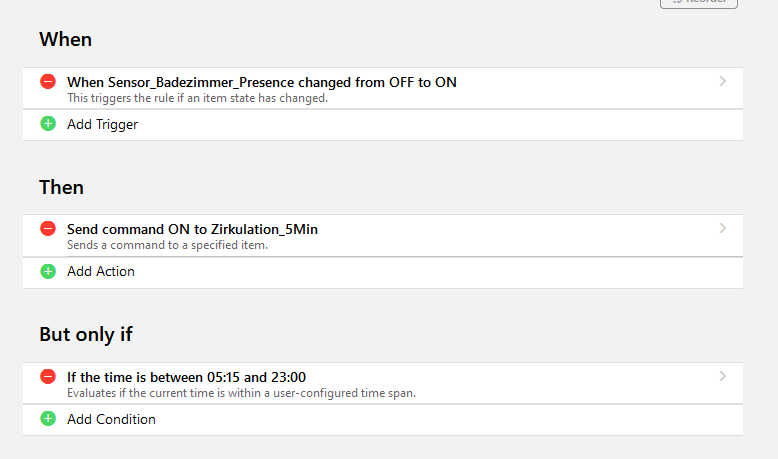Click the Add Action label
The width and height of the screenshot is (778, 459).
[100, 271]
